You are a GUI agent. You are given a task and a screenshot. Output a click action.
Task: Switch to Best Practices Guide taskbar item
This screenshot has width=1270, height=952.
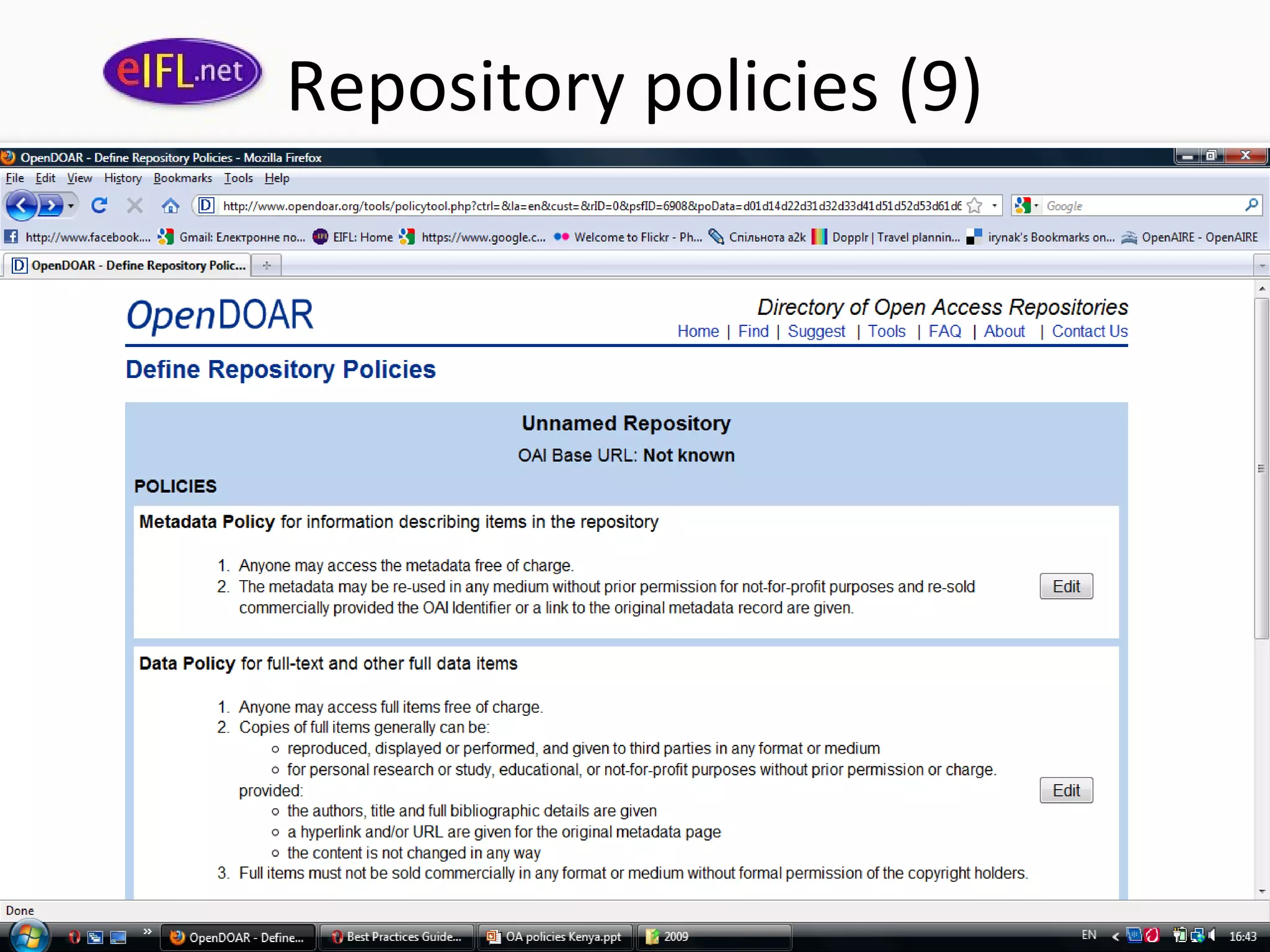click(x=397, y=937)
